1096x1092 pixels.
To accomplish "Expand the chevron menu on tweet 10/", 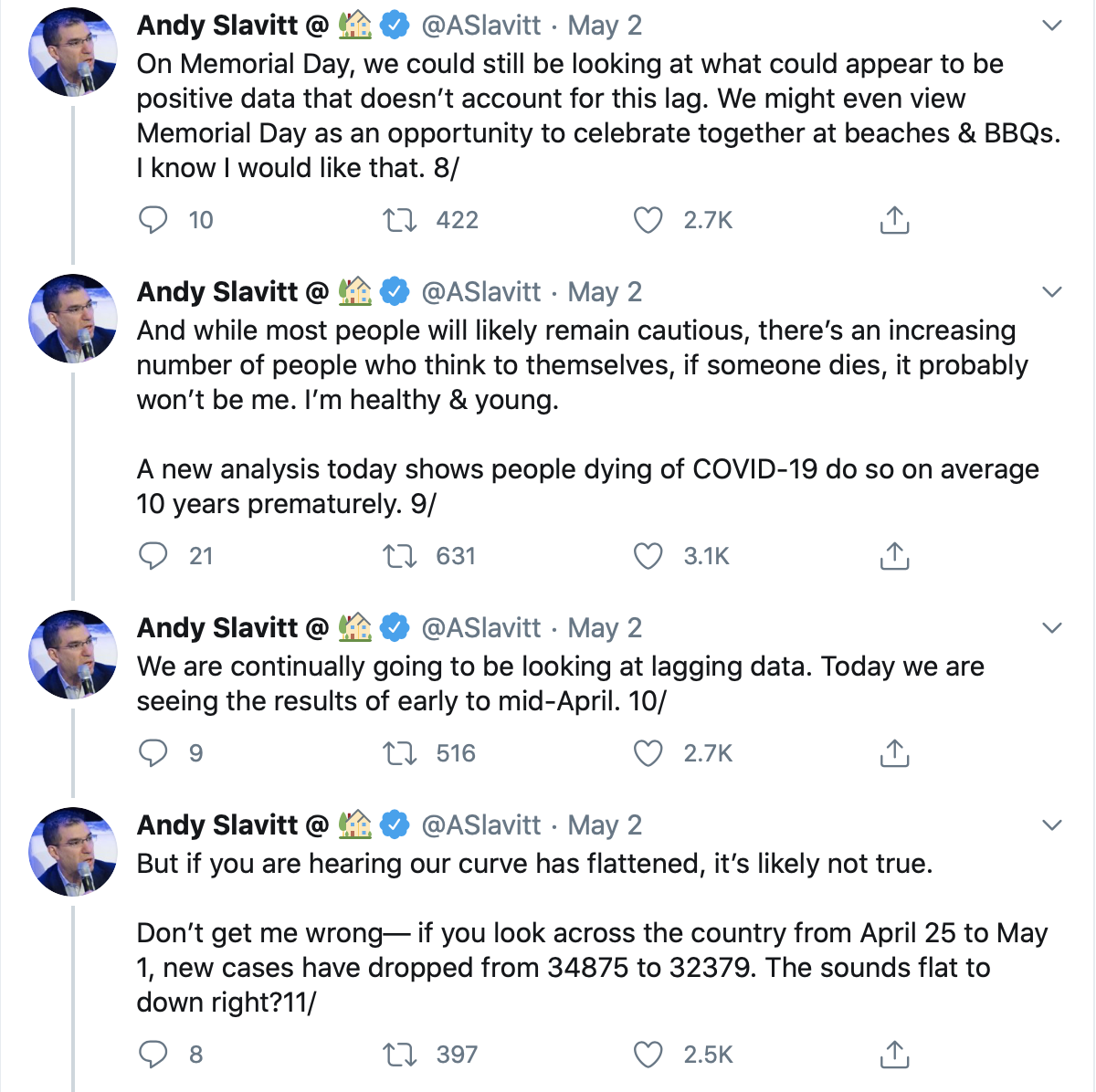I will click(1052, 628).
